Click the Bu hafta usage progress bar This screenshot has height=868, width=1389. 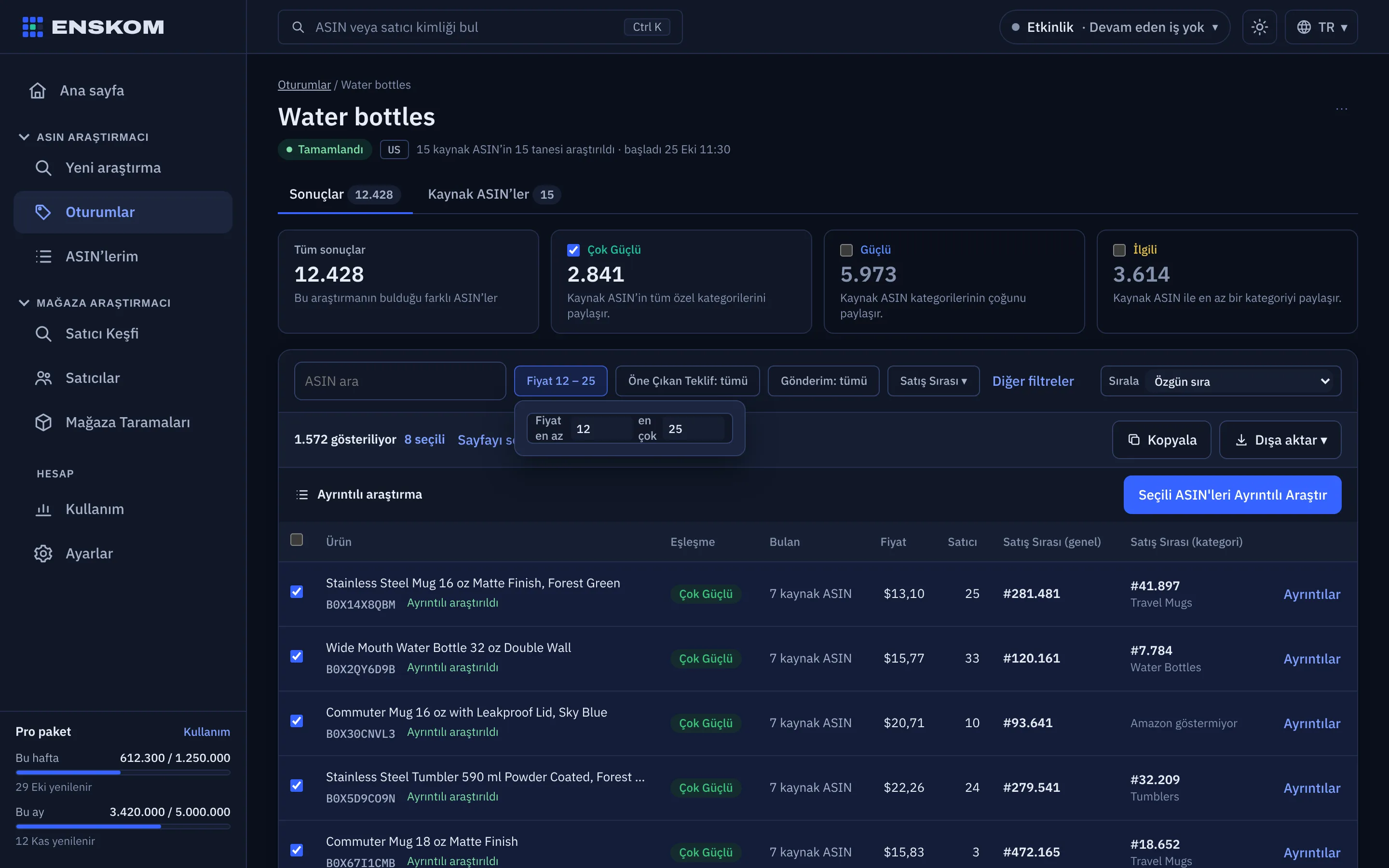tap(123, 773)
